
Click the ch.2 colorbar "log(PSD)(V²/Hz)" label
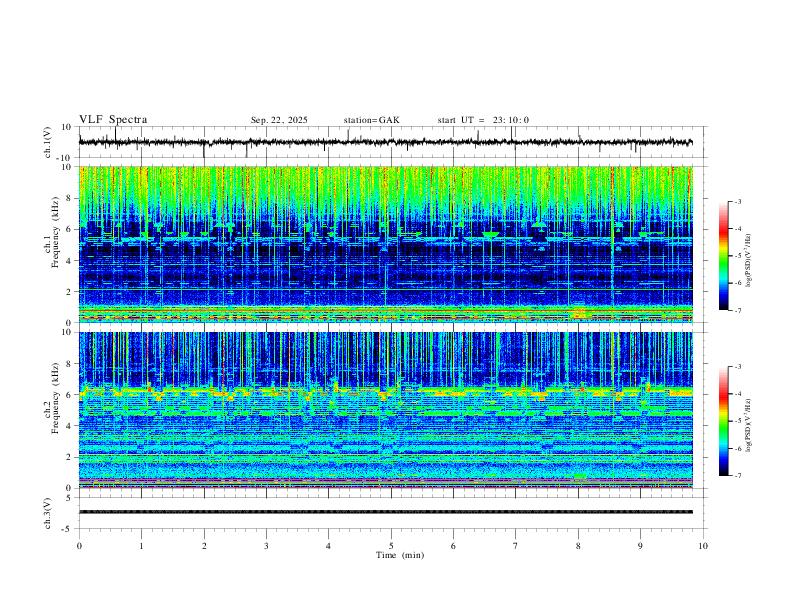click(x=748, y=425)
